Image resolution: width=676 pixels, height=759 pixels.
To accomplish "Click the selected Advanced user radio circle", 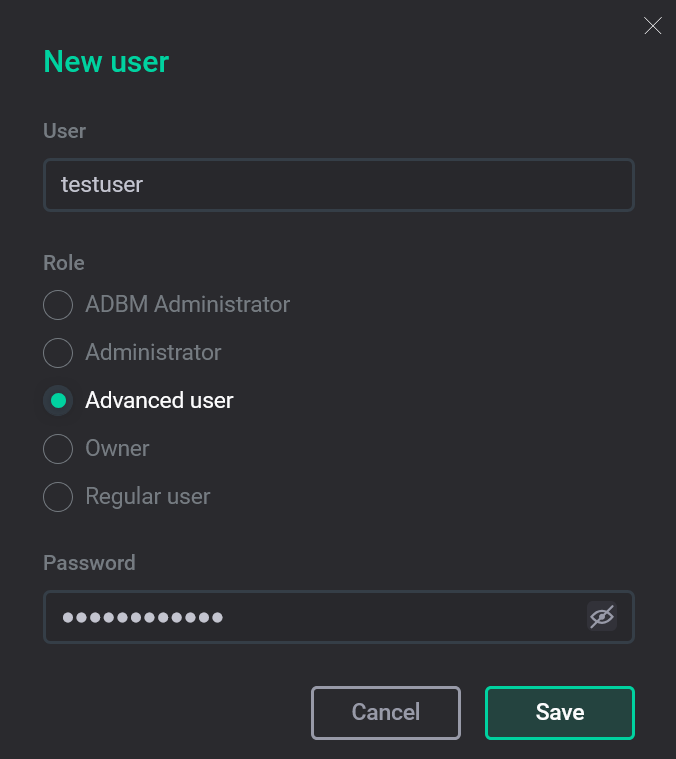I will coord(58,401).
